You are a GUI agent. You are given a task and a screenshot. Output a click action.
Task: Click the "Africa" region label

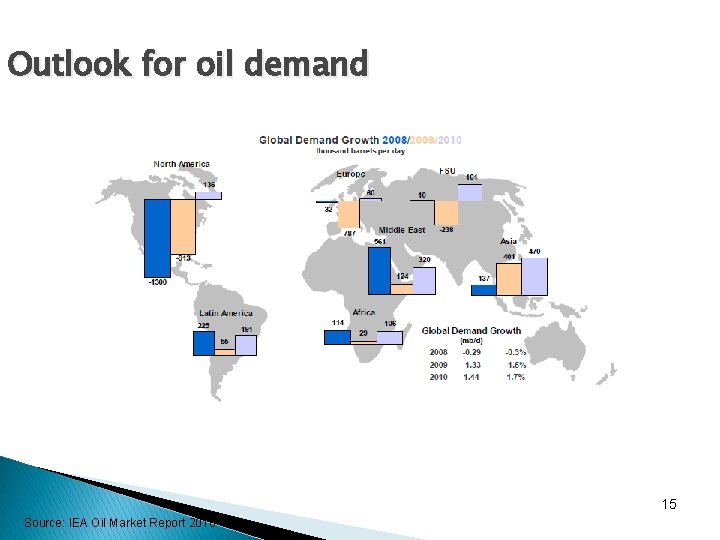coord(364,312)
